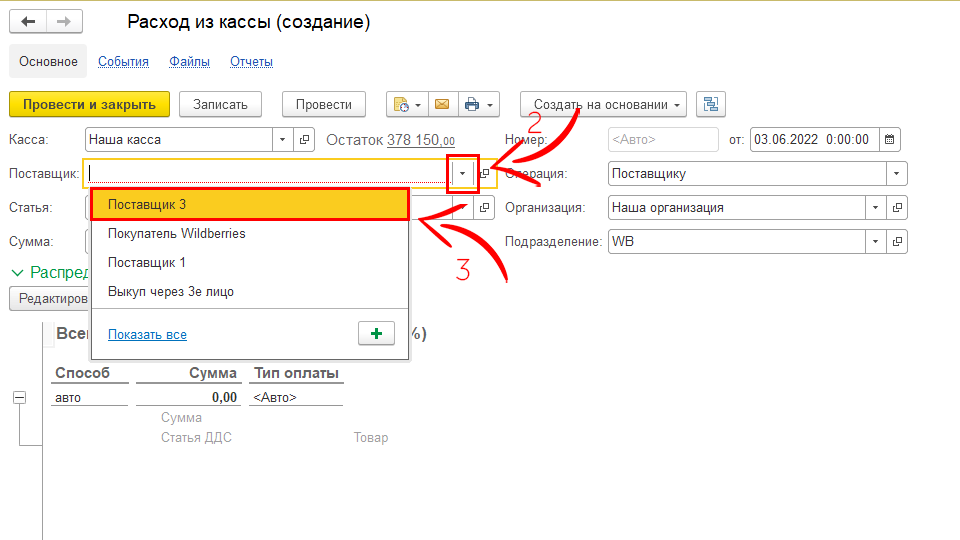Click the forward navigation arrow
Image resolution: width=960 pixels, height=540 pixels.
click(64, 22)
